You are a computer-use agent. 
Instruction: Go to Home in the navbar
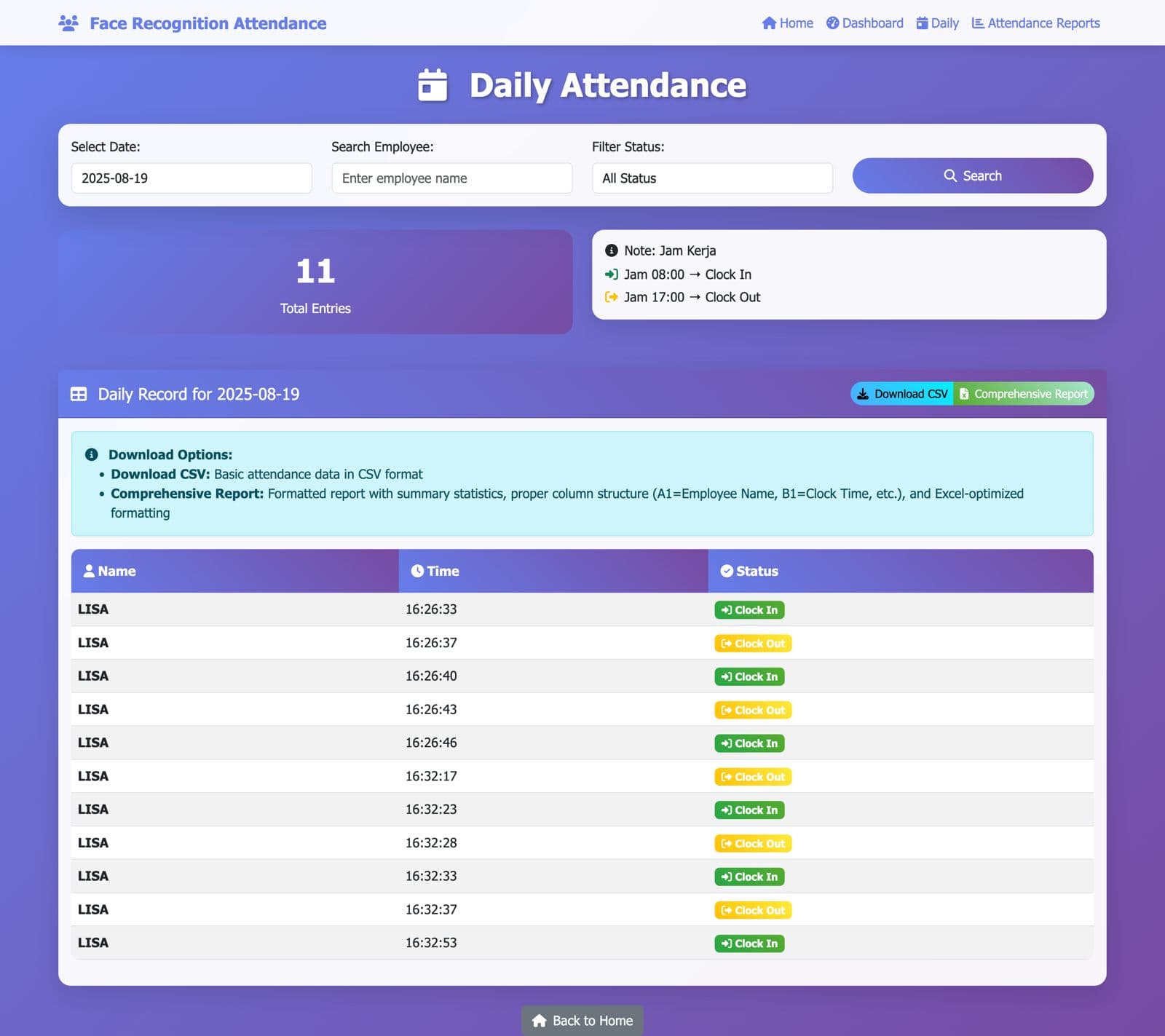(x=787, y=23)
